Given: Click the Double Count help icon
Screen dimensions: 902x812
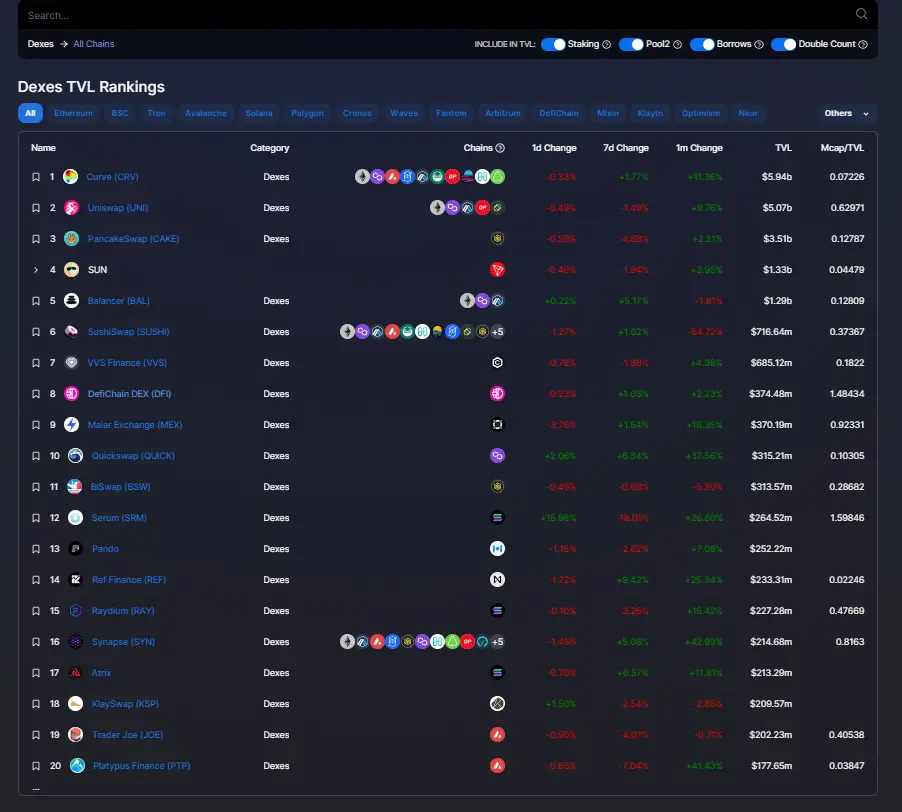Looking at the screenshot, I should [863, 44].
